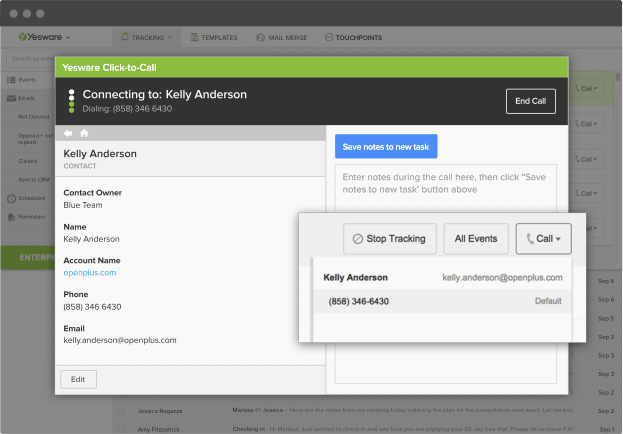End the current call
Viewport: 623px width, 434px height.
pyautogui.click(x=531, y=101)
